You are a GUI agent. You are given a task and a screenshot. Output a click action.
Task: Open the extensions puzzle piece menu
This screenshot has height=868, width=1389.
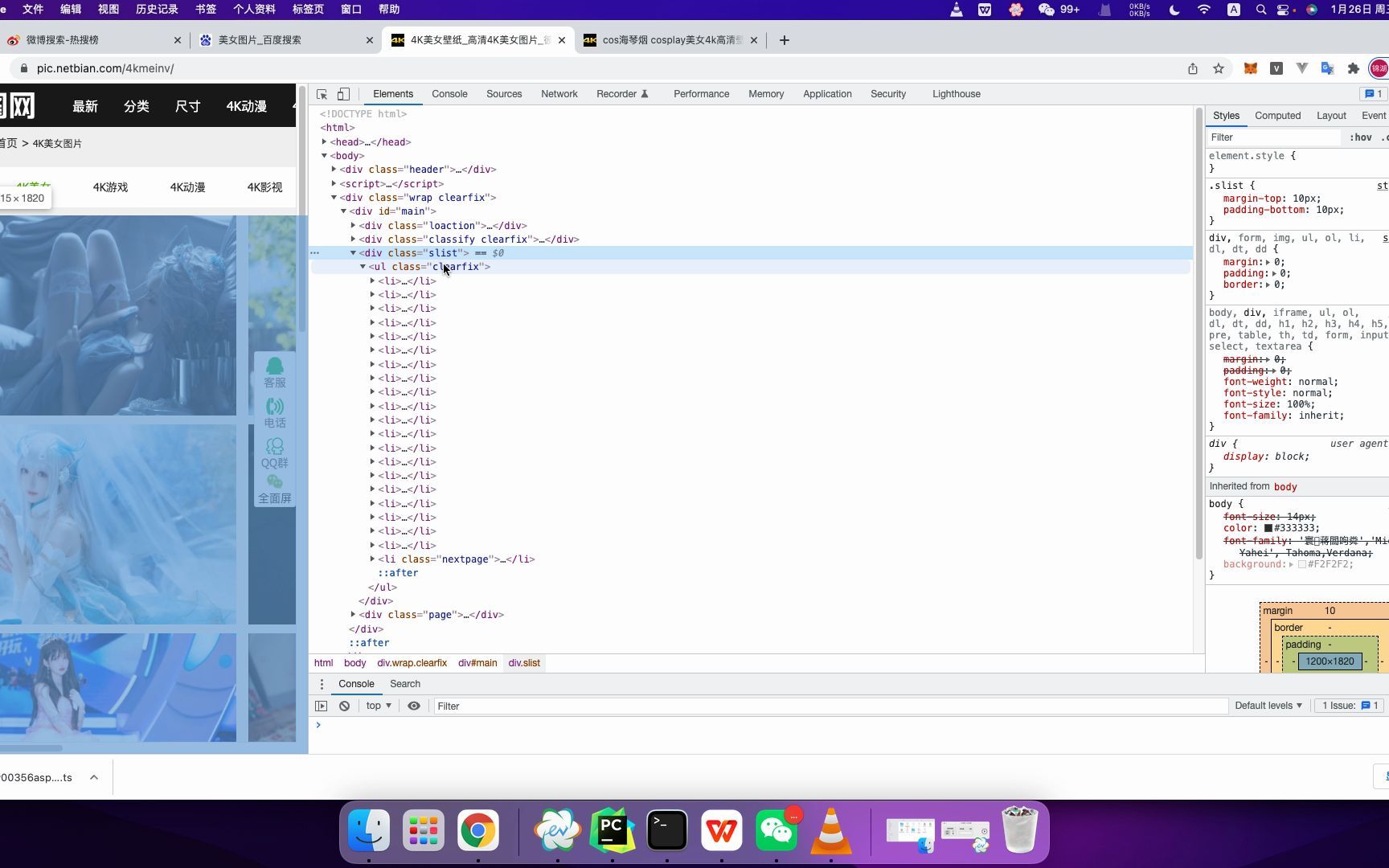[x=1354, y=68]
